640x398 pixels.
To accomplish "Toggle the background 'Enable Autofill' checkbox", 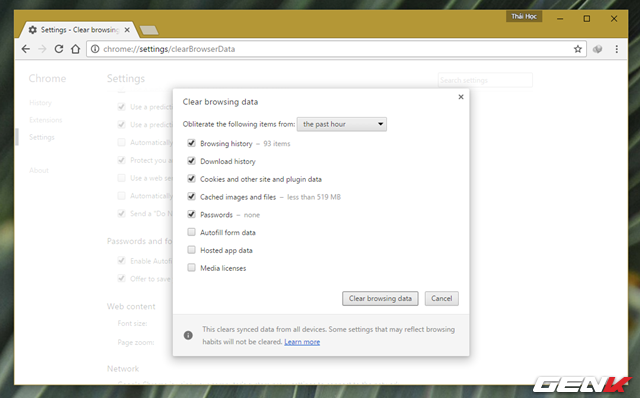I will tap(121, 260).
